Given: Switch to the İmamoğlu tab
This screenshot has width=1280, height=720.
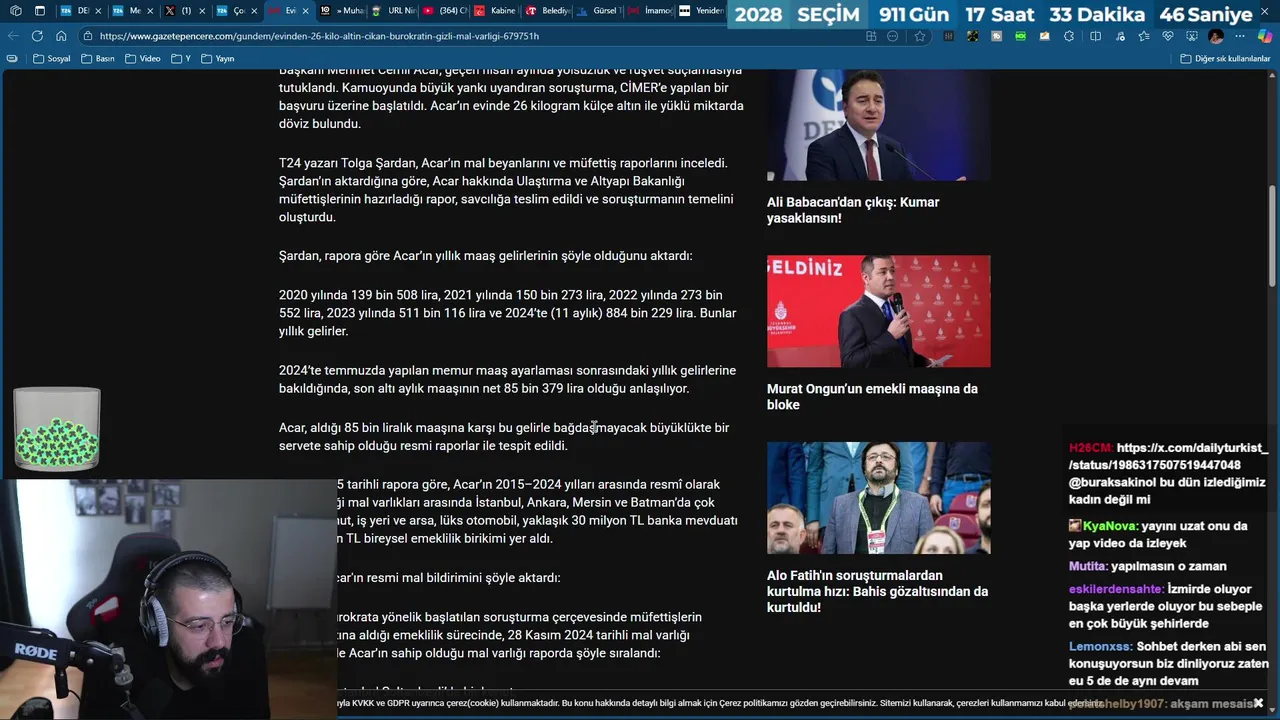Looking at the screenshot, I should (x=649, y=11).
